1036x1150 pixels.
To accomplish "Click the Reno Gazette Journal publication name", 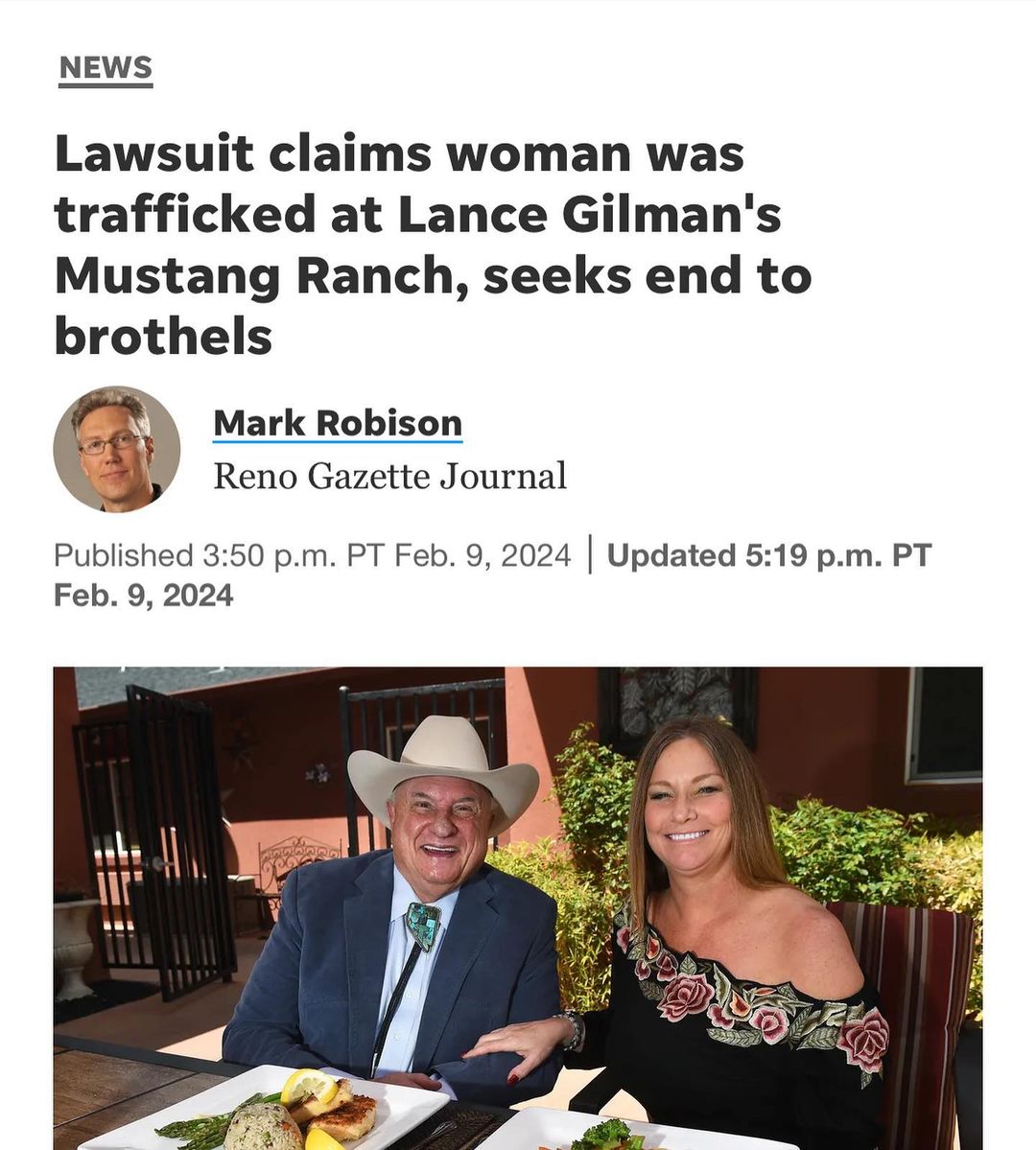I will [389, 476].
